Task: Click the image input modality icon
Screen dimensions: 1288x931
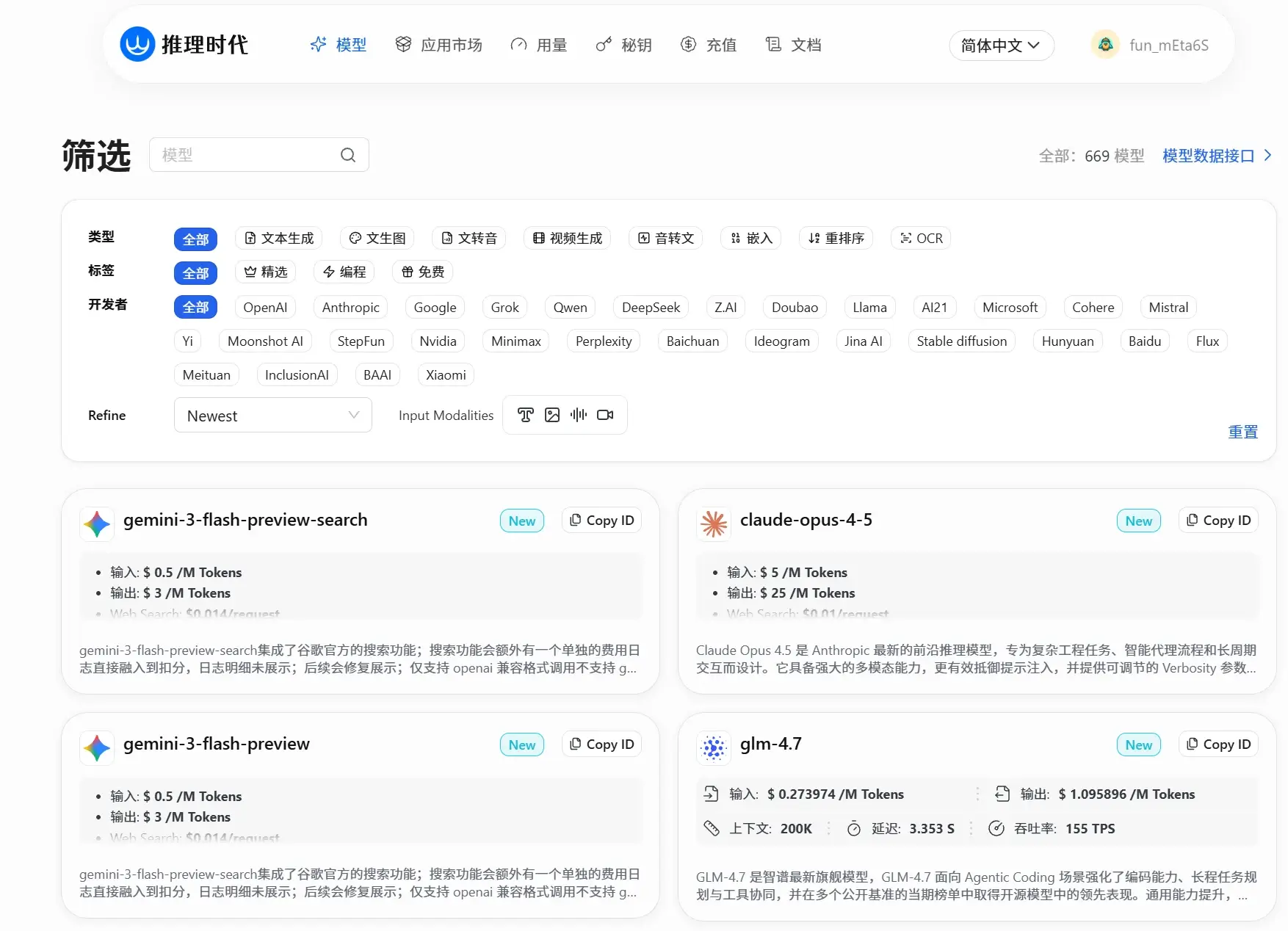Action: (x=552, y=415)
